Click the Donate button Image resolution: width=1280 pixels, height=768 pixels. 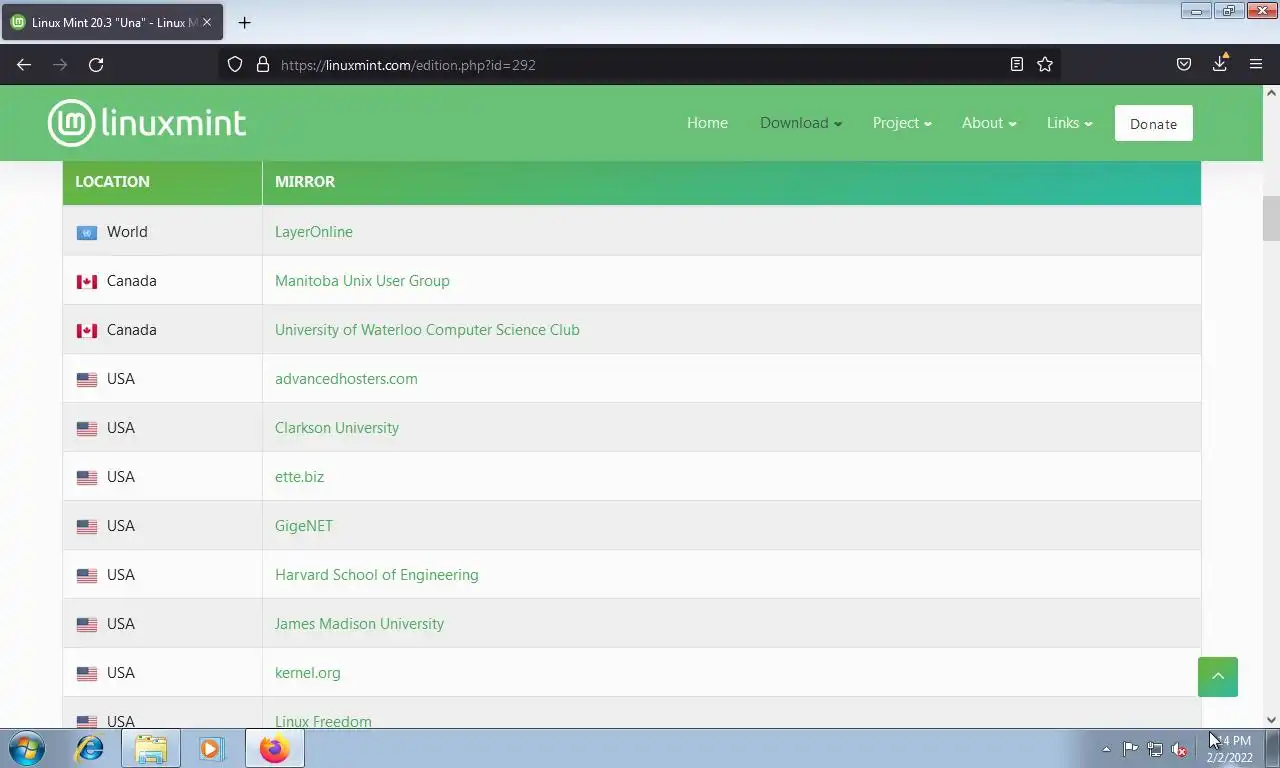pos(1153,123)
